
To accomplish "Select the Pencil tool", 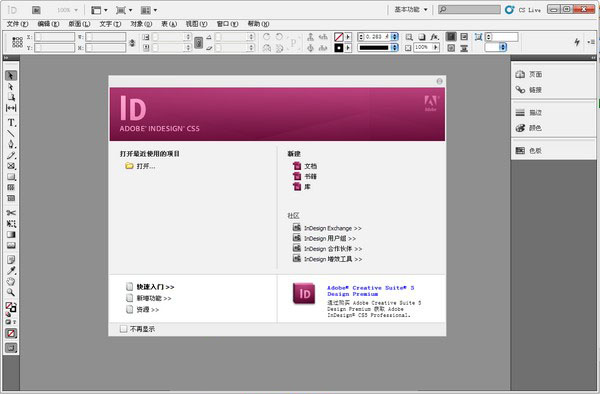I will click(x=11, y=155).
